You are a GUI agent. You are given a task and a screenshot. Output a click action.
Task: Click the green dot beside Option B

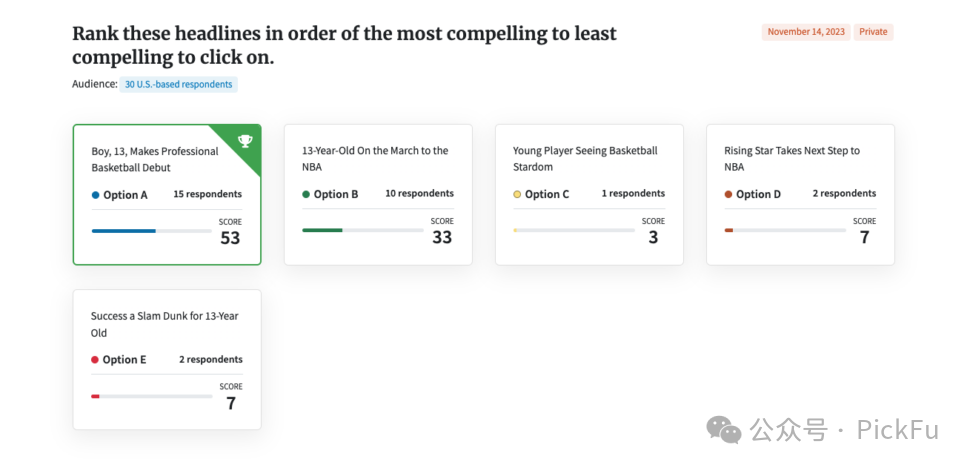coord(306,194)
